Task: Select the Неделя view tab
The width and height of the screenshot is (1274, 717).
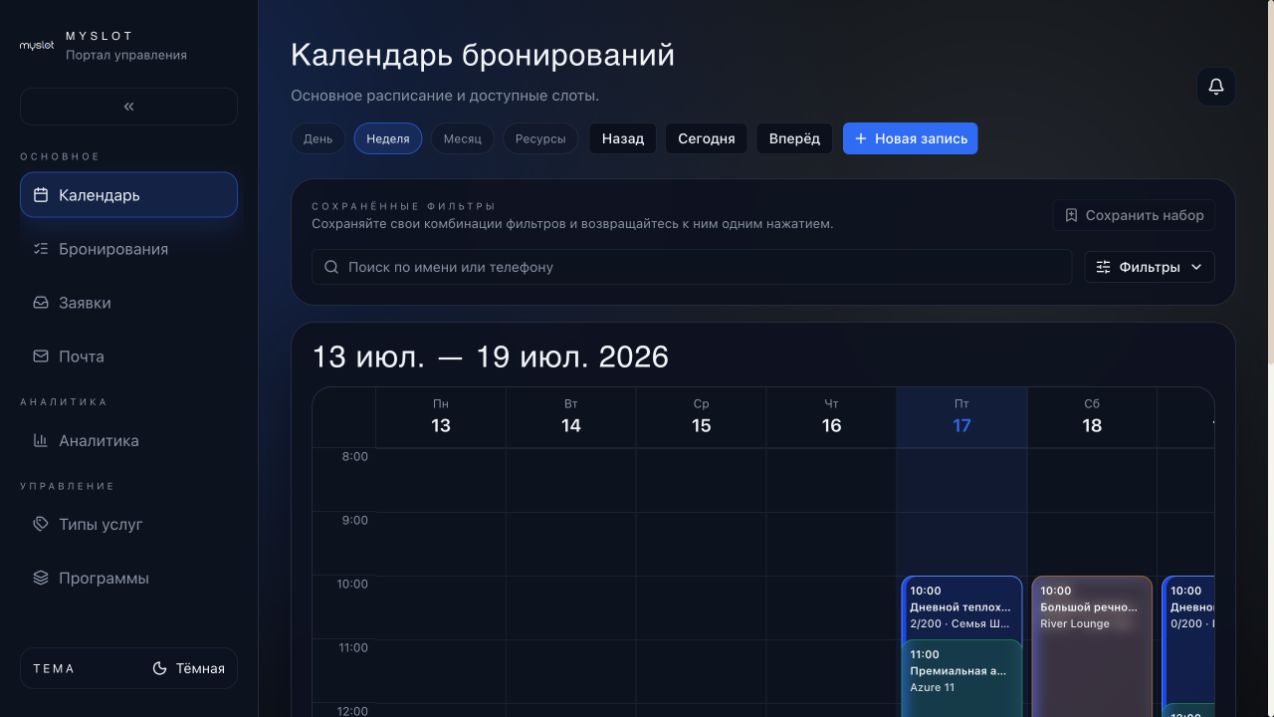Action: (388, 139)
